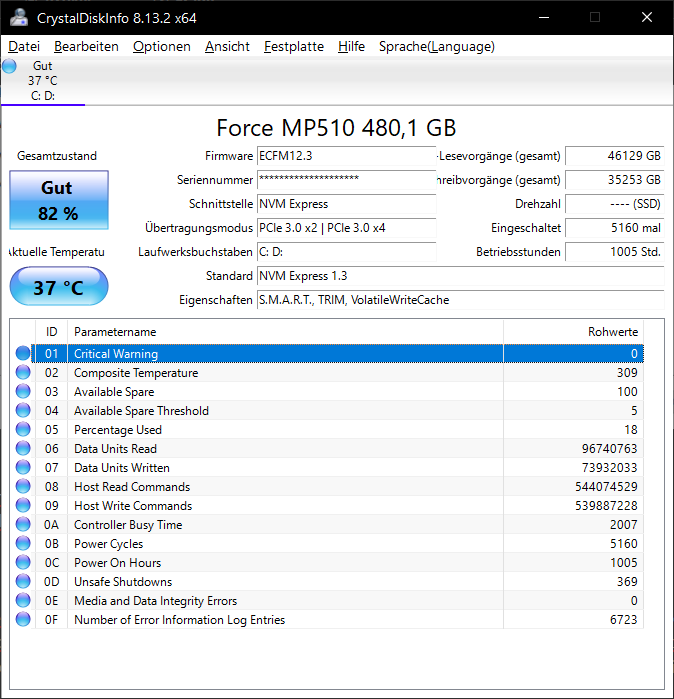Select the Available Spare Threshold parameter name
The image size is (674, 699).
[141, 411]
